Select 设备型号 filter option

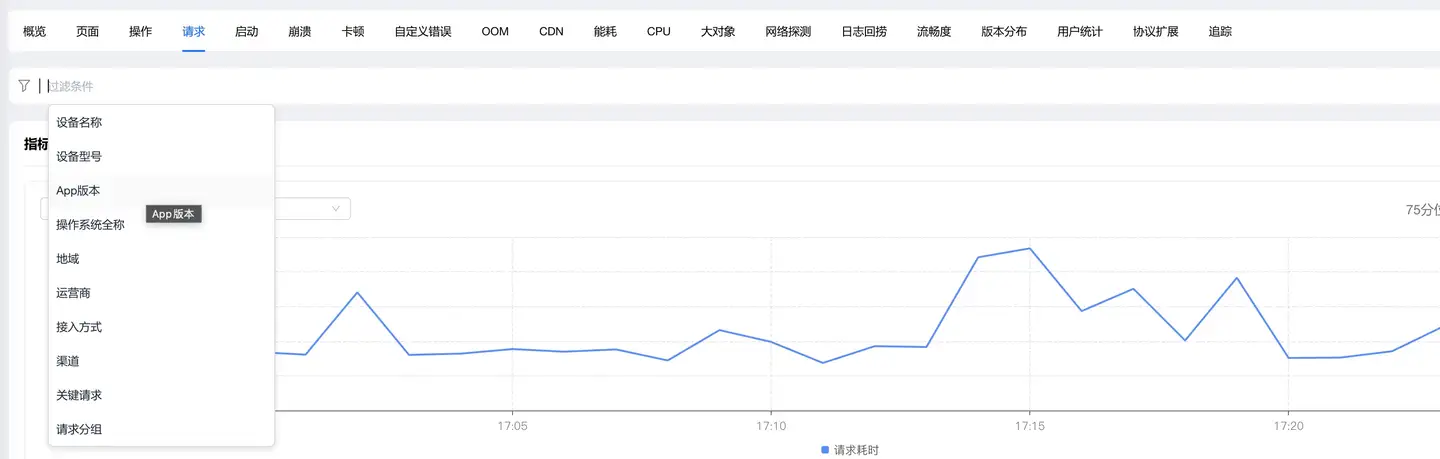pyautogui.click(x=79, y=157)
